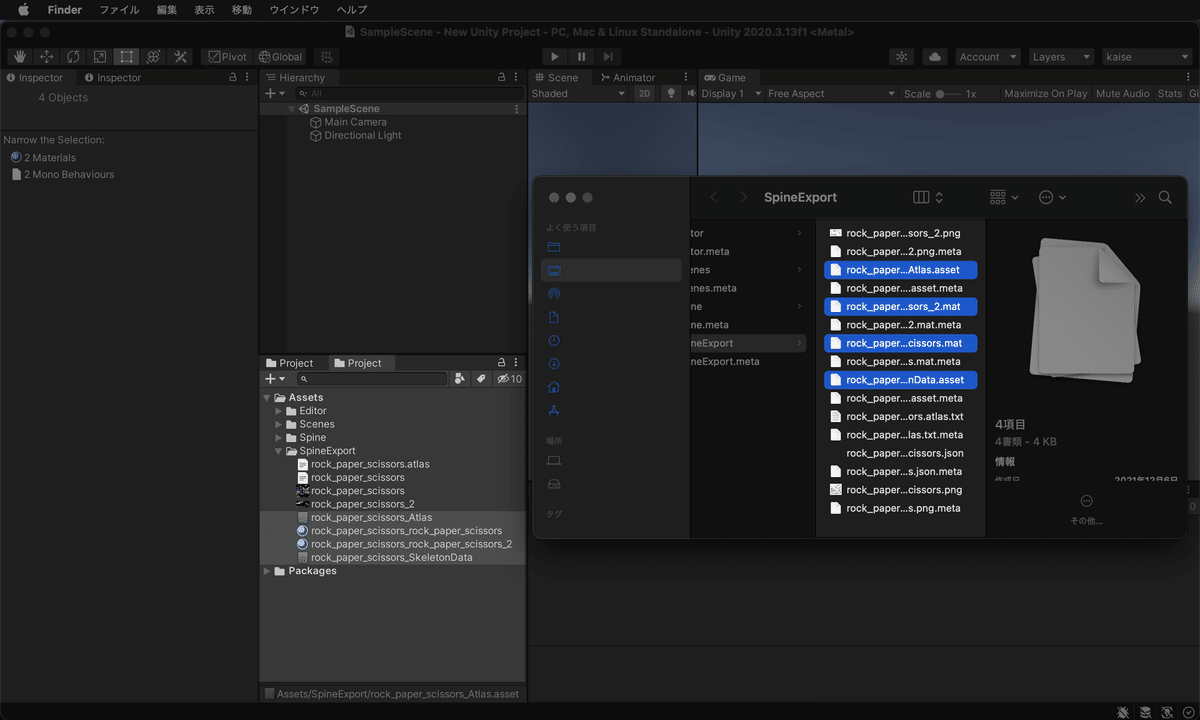
Task: Expand the Packages folder
Action: (x=267, y=571)
